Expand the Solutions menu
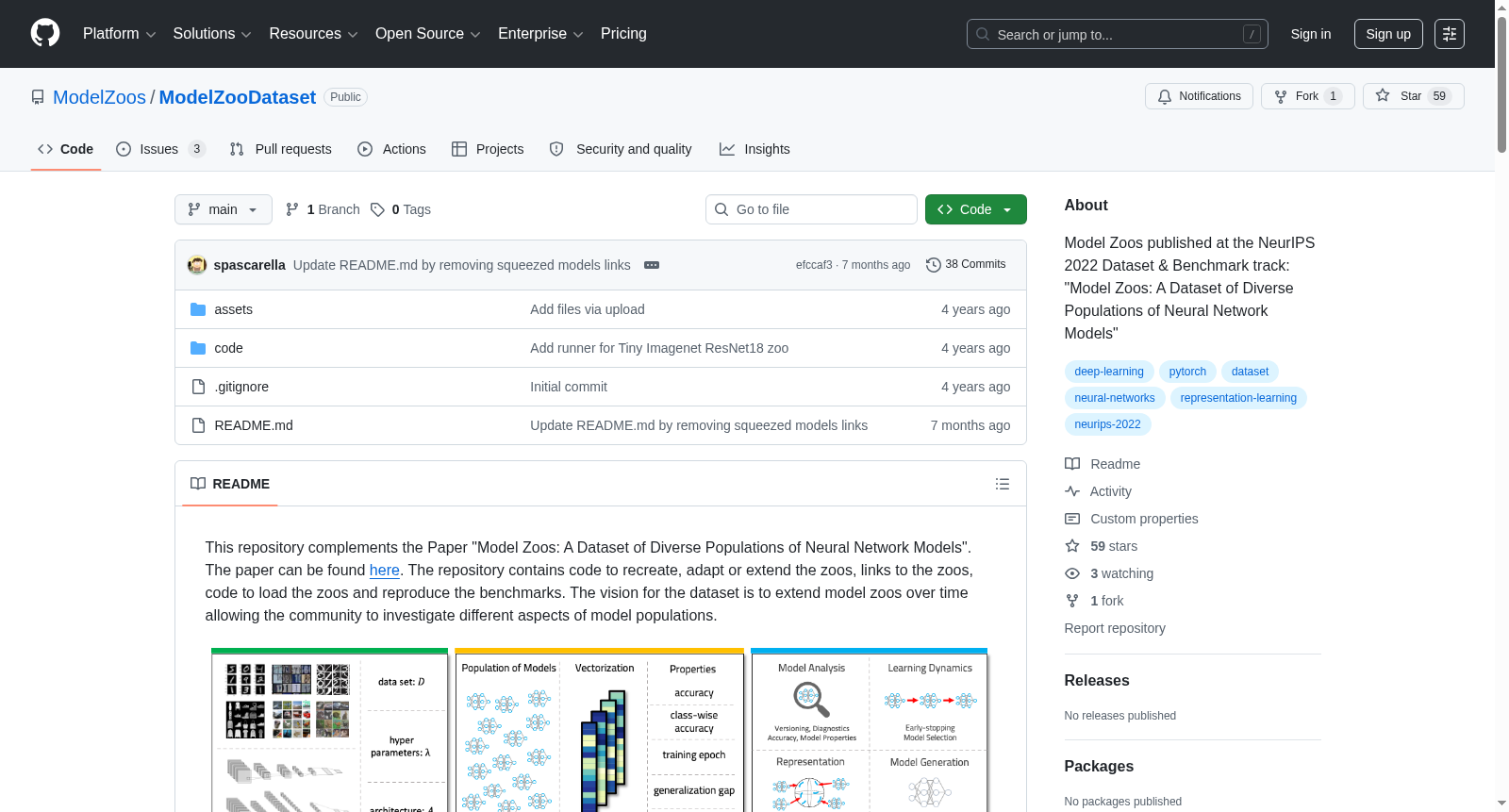 212,34
